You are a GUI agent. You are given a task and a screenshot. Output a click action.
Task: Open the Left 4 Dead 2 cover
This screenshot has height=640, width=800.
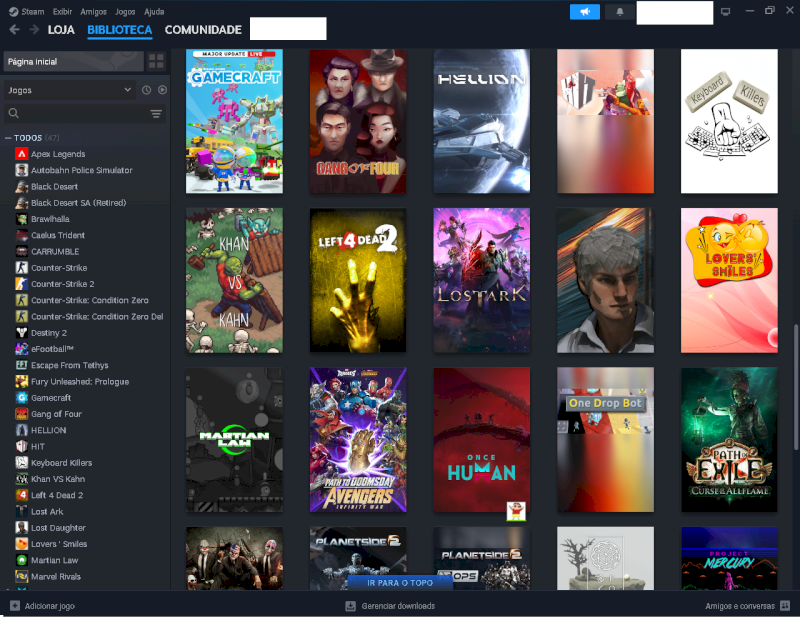click(358, 280)
